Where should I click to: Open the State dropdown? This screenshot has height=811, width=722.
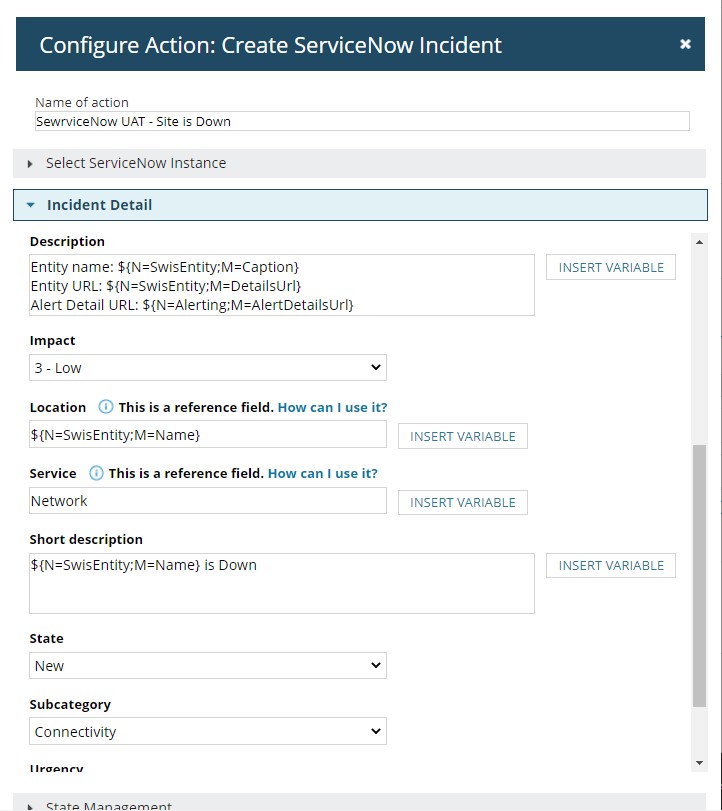coord(208,666)
